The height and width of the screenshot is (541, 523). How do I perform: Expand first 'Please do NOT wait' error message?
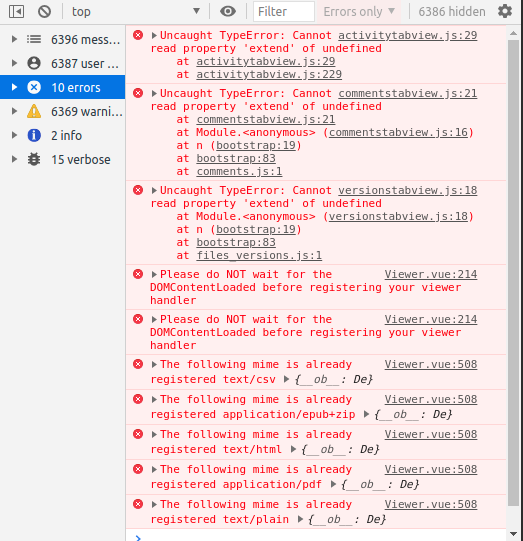154,274
